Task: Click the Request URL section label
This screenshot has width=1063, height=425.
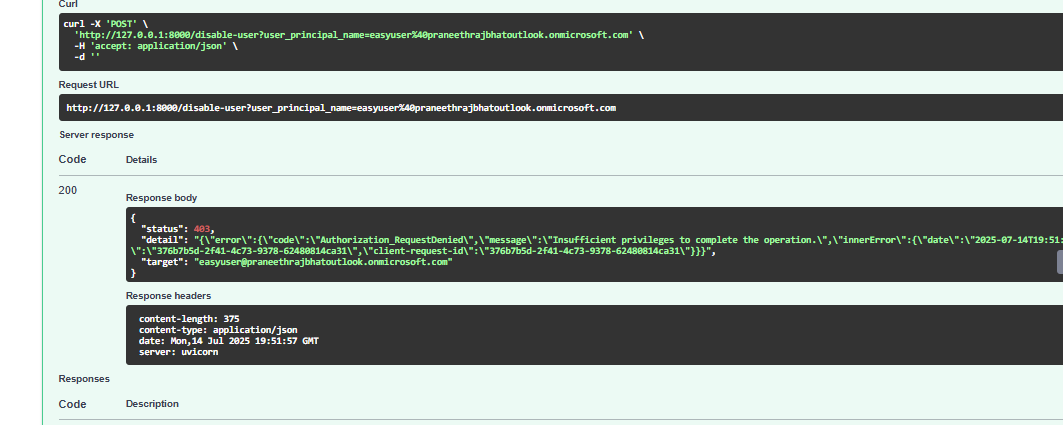Action: pyautogui.click(x=88, y=85)
